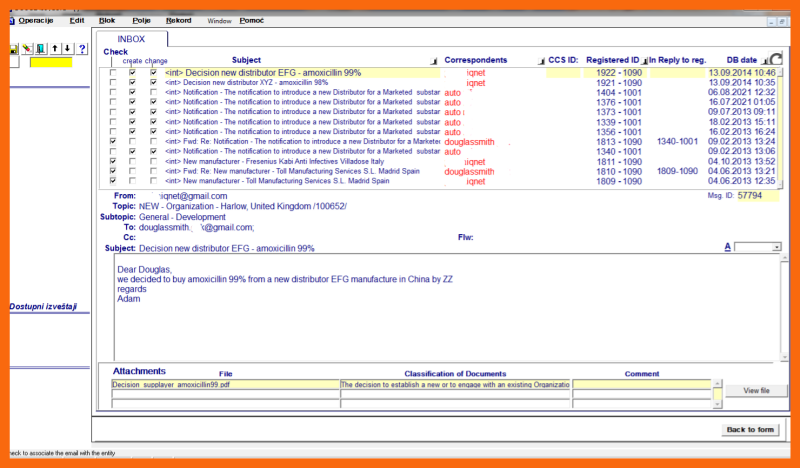This screenshot has height=468, width=800.
Task: Untick the change checkbox for row 1376 - 1001
Action: 153,102
